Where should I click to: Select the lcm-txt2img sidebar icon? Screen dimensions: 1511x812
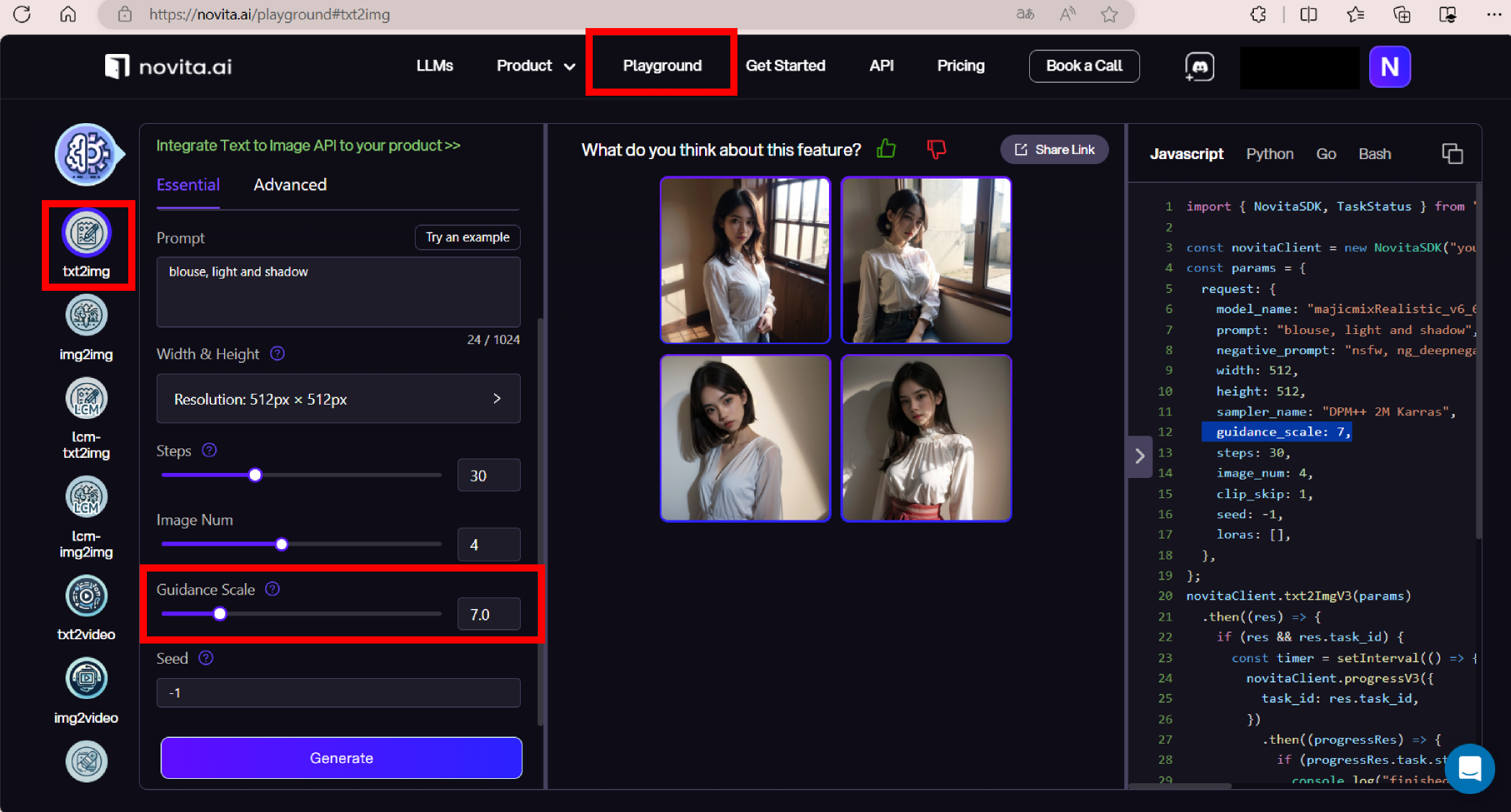tap(86, 399)
